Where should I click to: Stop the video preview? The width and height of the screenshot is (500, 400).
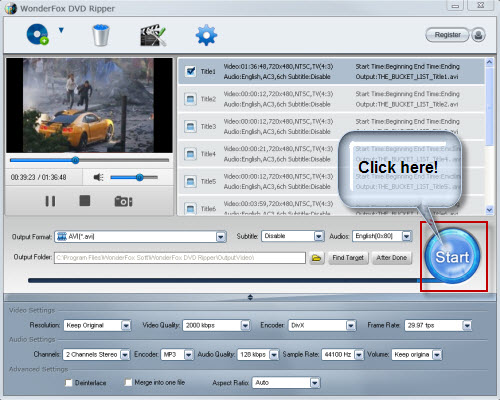click(85, 201)
